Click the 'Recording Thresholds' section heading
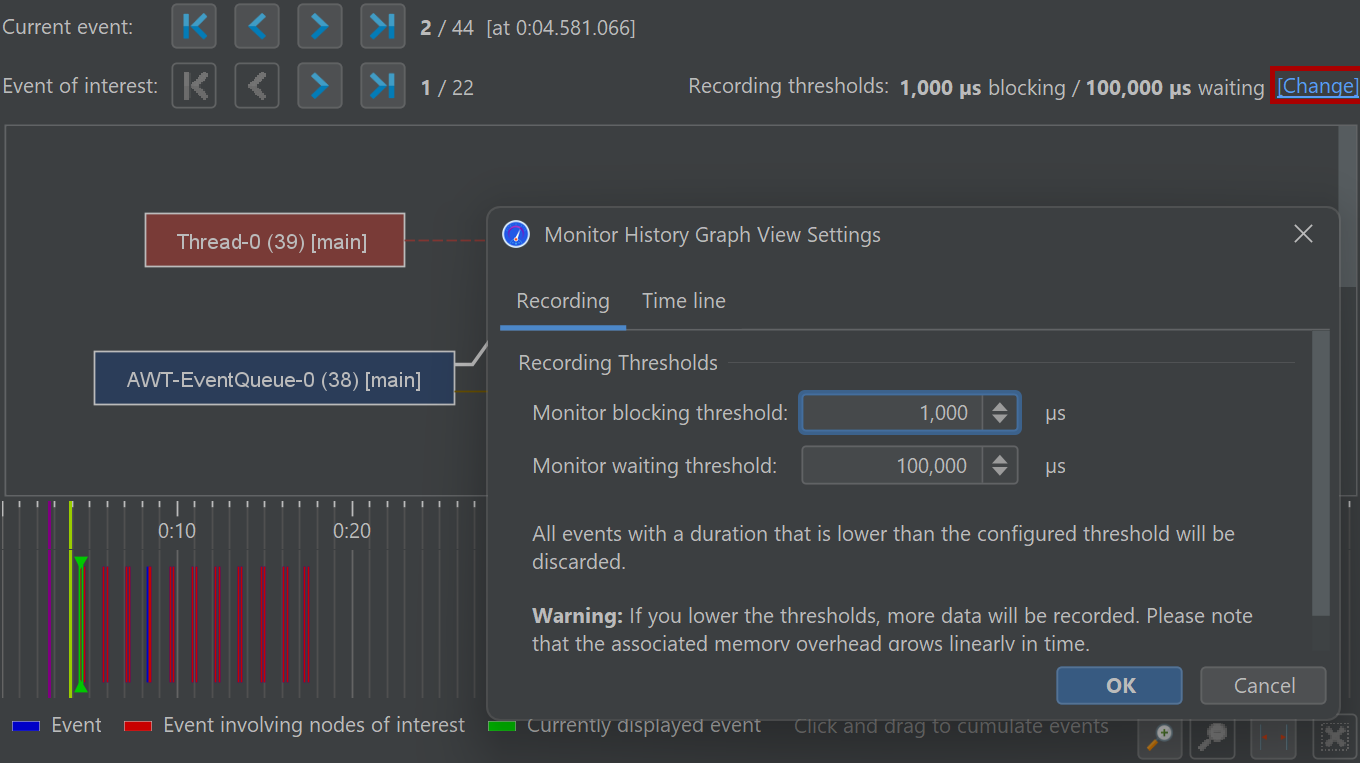The width and height of the screenshot is (1360, 763). tap(618, 363)
